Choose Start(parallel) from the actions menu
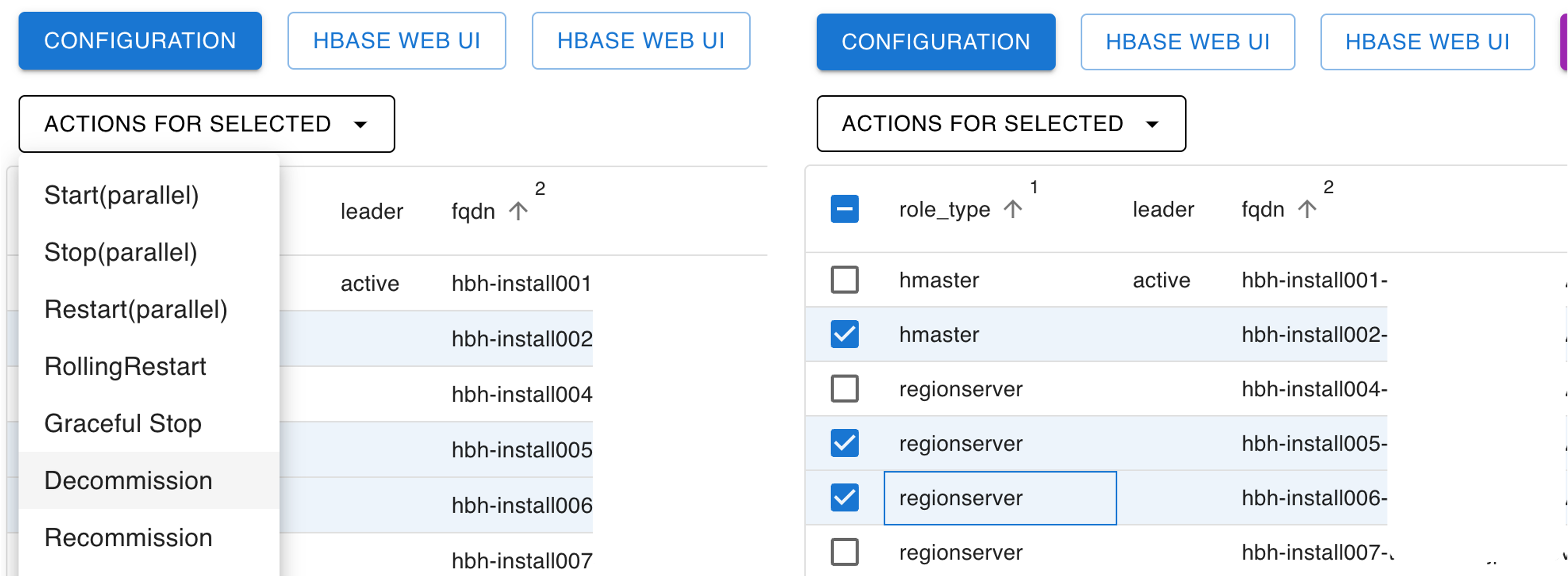The width and height of the screenshot is (1568, 577). coord(149,195)
